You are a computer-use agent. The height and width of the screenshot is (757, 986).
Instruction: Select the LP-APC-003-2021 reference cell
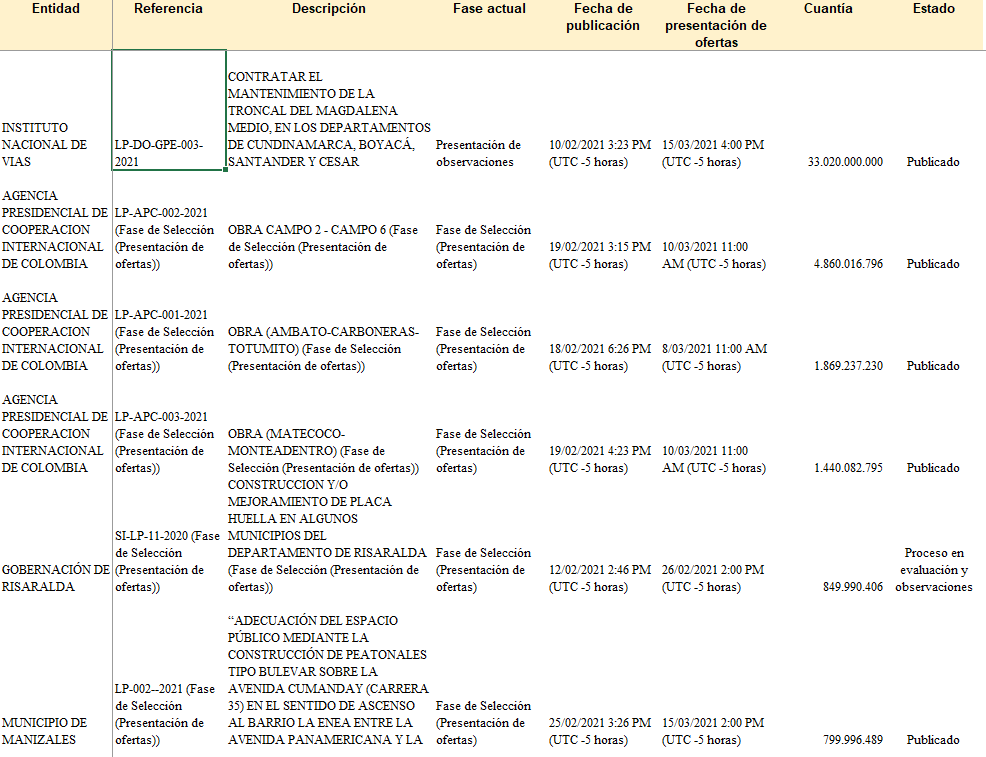pyautogui.click(x=165, y=442)
